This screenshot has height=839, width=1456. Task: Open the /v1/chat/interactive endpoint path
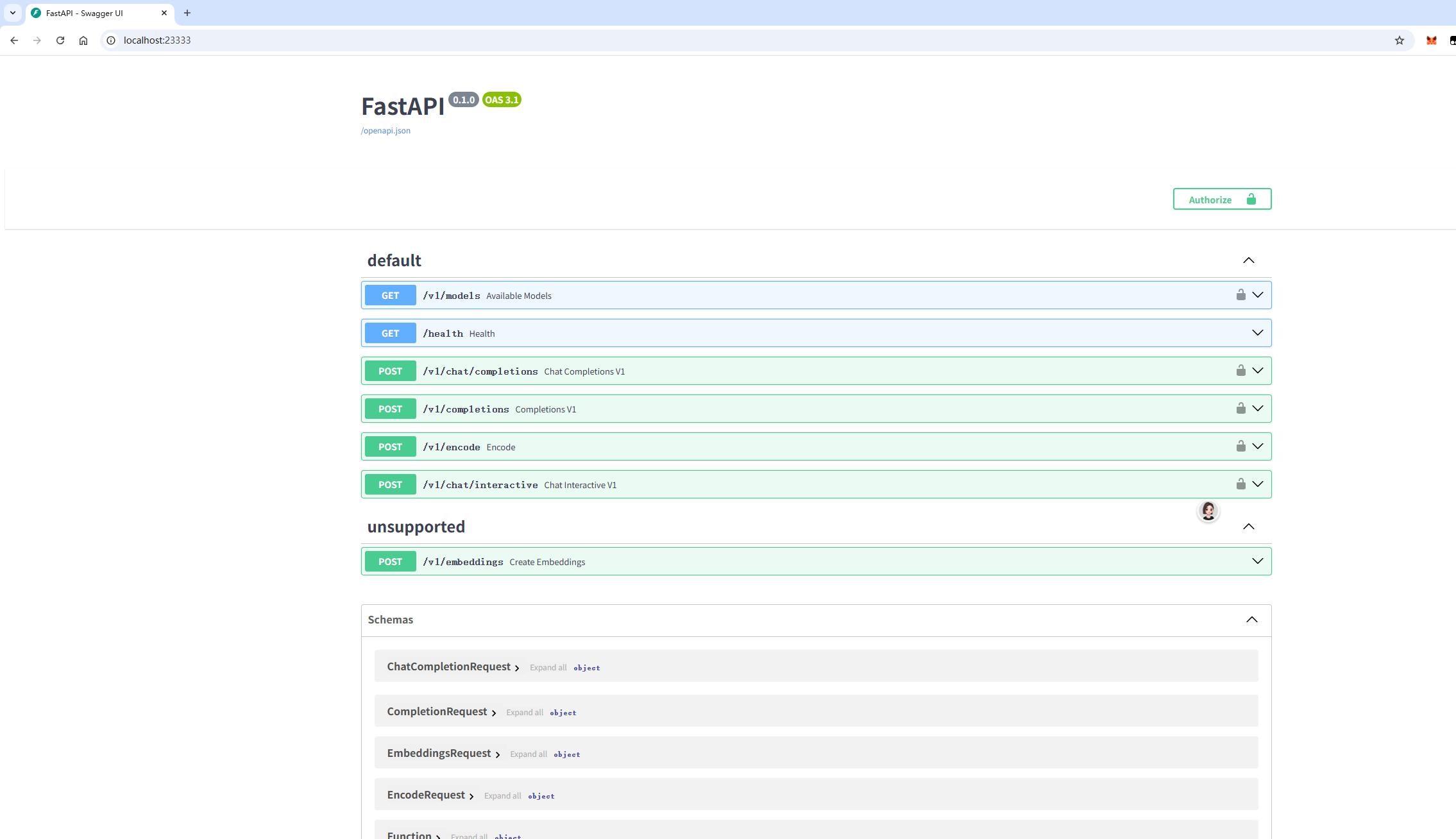point(480,485)
